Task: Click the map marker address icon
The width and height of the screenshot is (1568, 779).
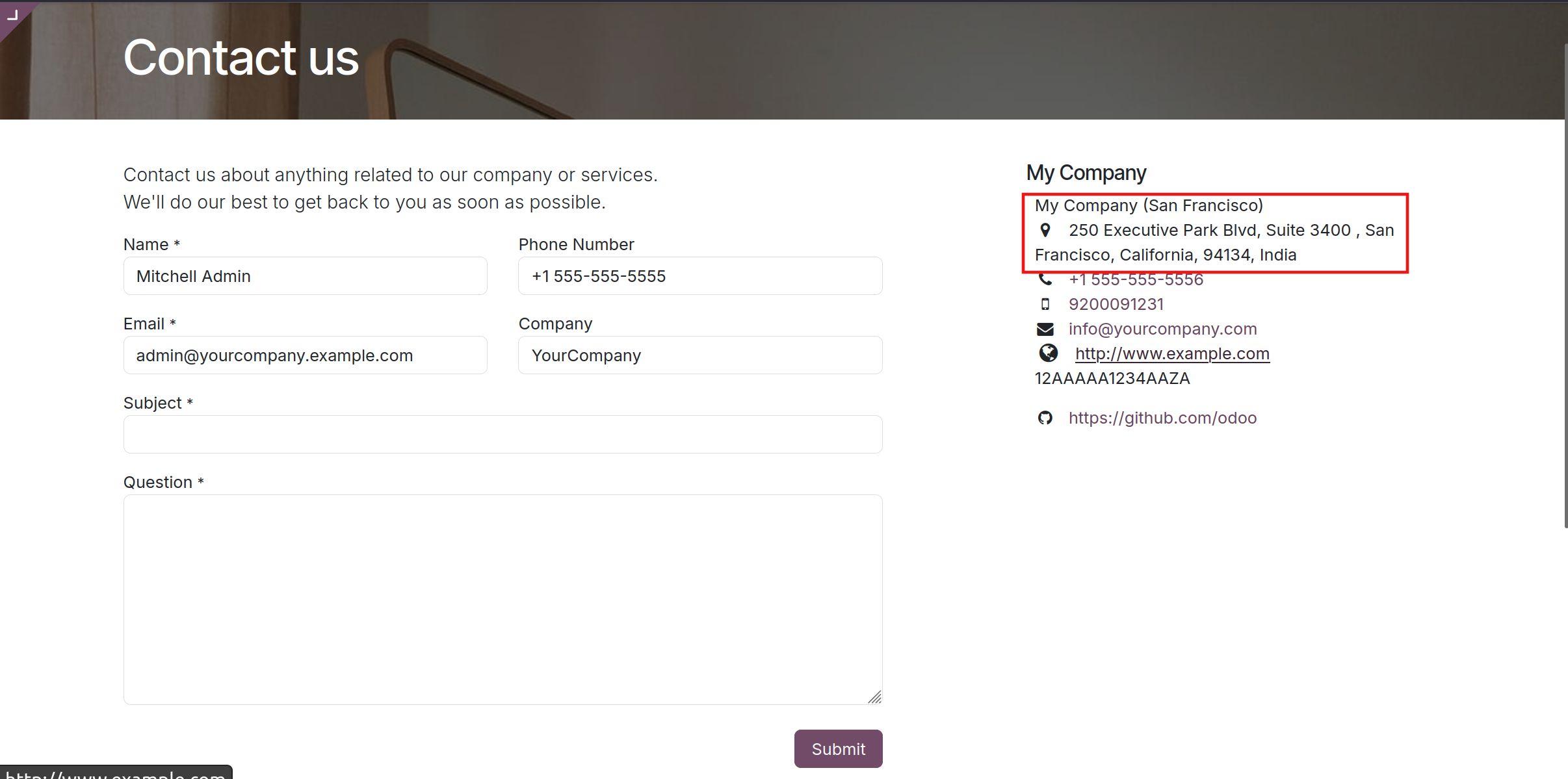Action: tap(1045, 230)
